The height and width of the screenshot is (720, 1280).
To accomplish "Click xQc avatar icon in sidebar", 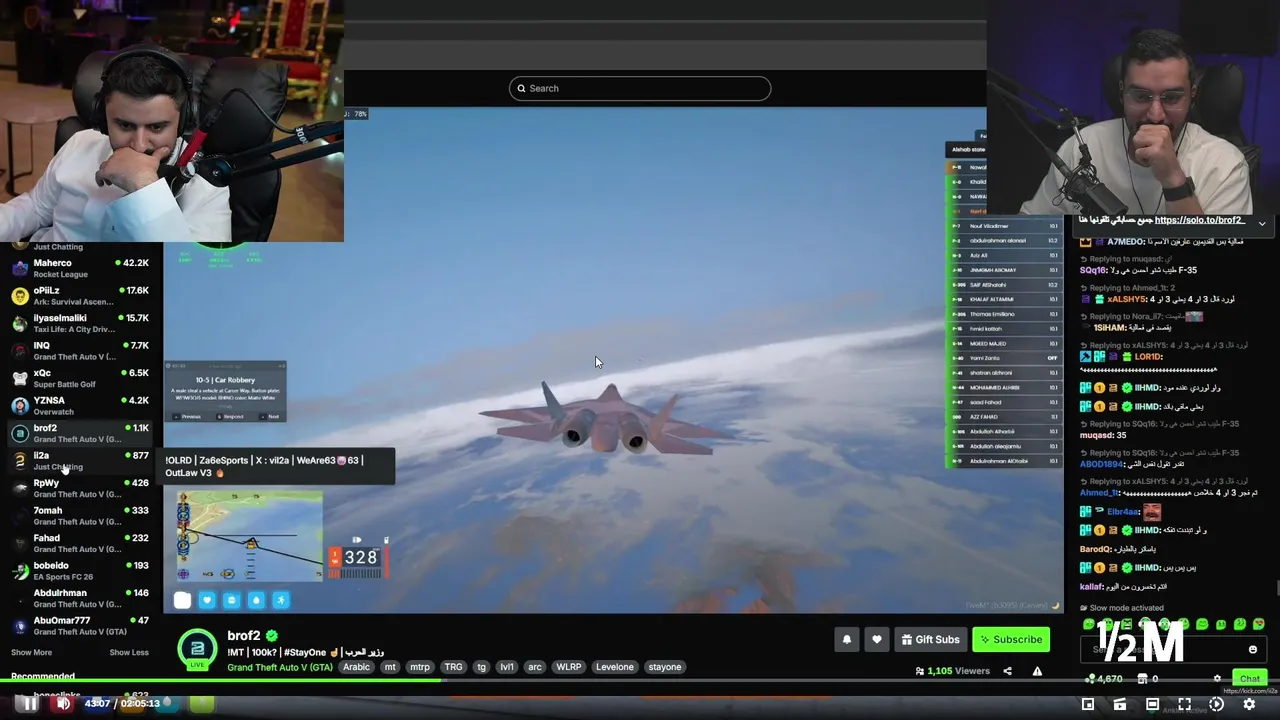I will pyautogui.click(x=20, y=378).
